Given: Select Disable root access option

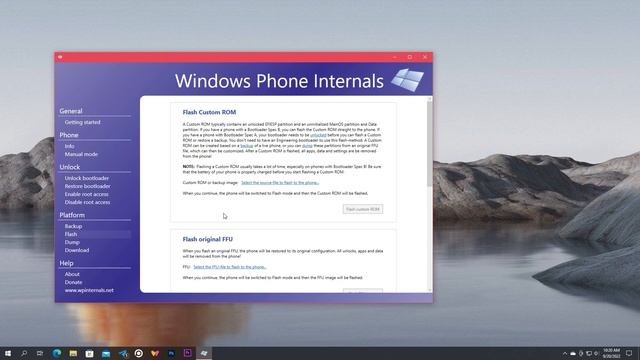Looking at the screenshot, I should [x=87, y=202].
